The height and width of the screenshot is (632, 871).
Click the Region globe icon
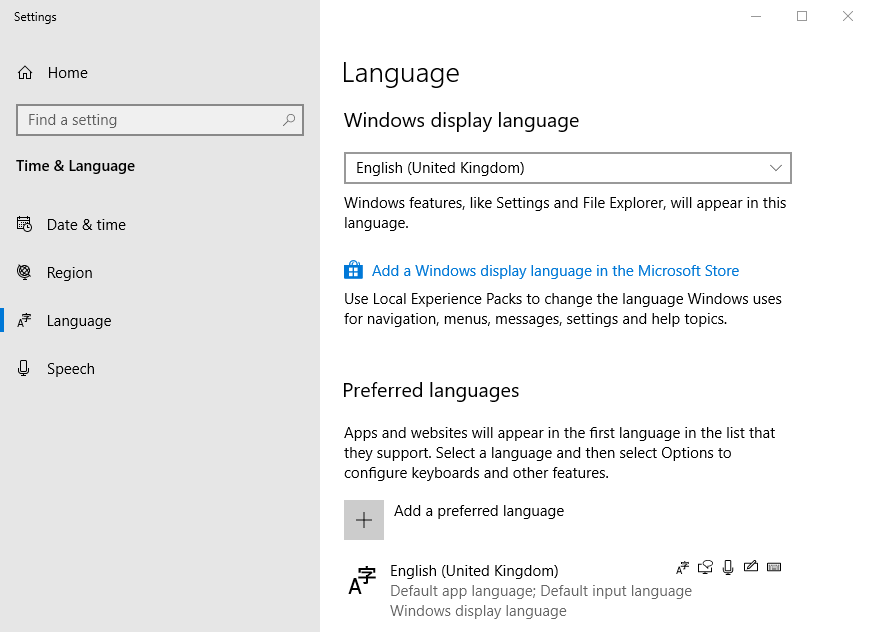point(24,272)
